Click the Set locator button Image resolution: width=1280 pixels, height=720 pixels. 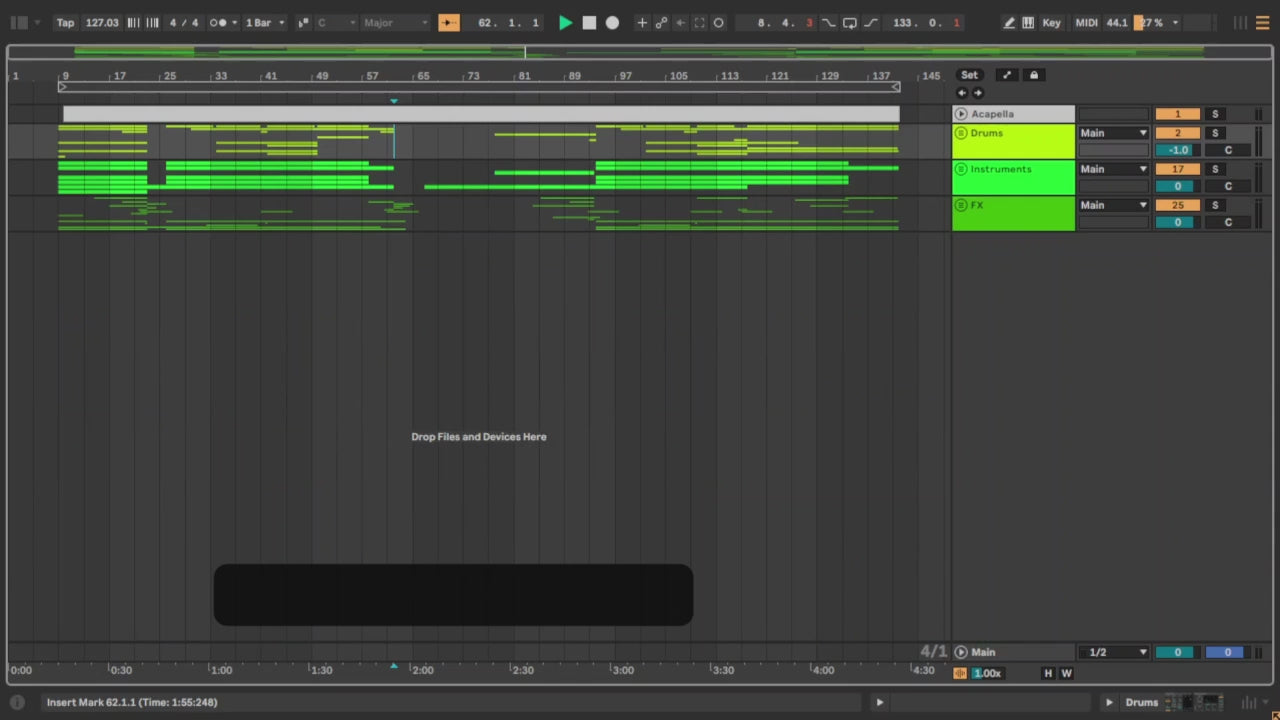pos(969,75)
